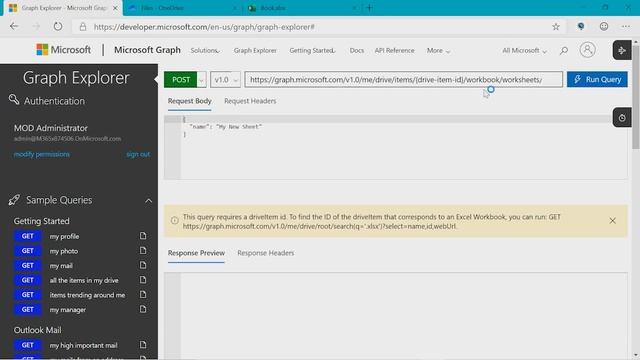
Task: Go back with the browser back arrow
Action: (x=14, y=27)
